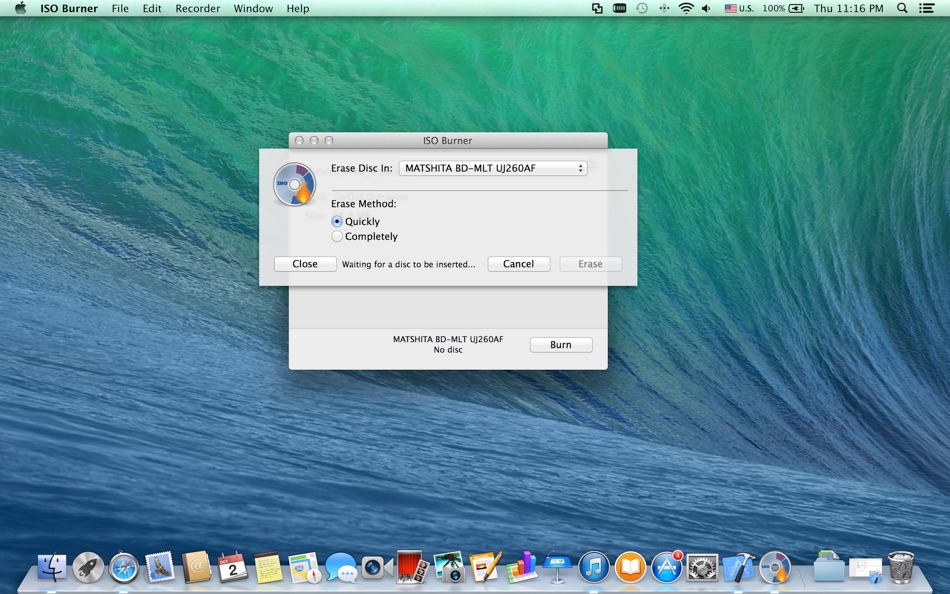This screenshot has height=594, width=950.
Task: Open the File menu
Action: click(x=120, y=8)
